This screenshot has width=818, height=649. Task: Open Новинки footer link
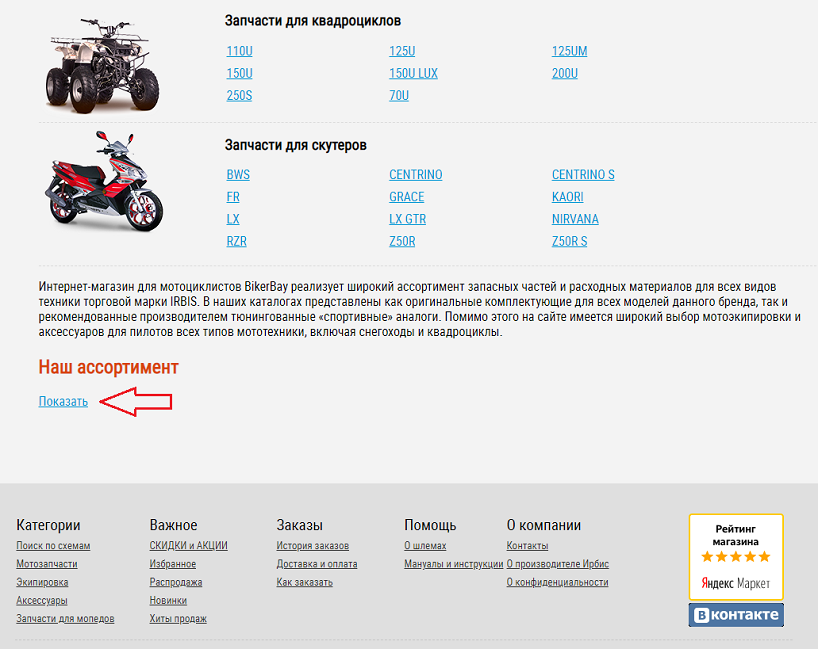pos(168,600)
